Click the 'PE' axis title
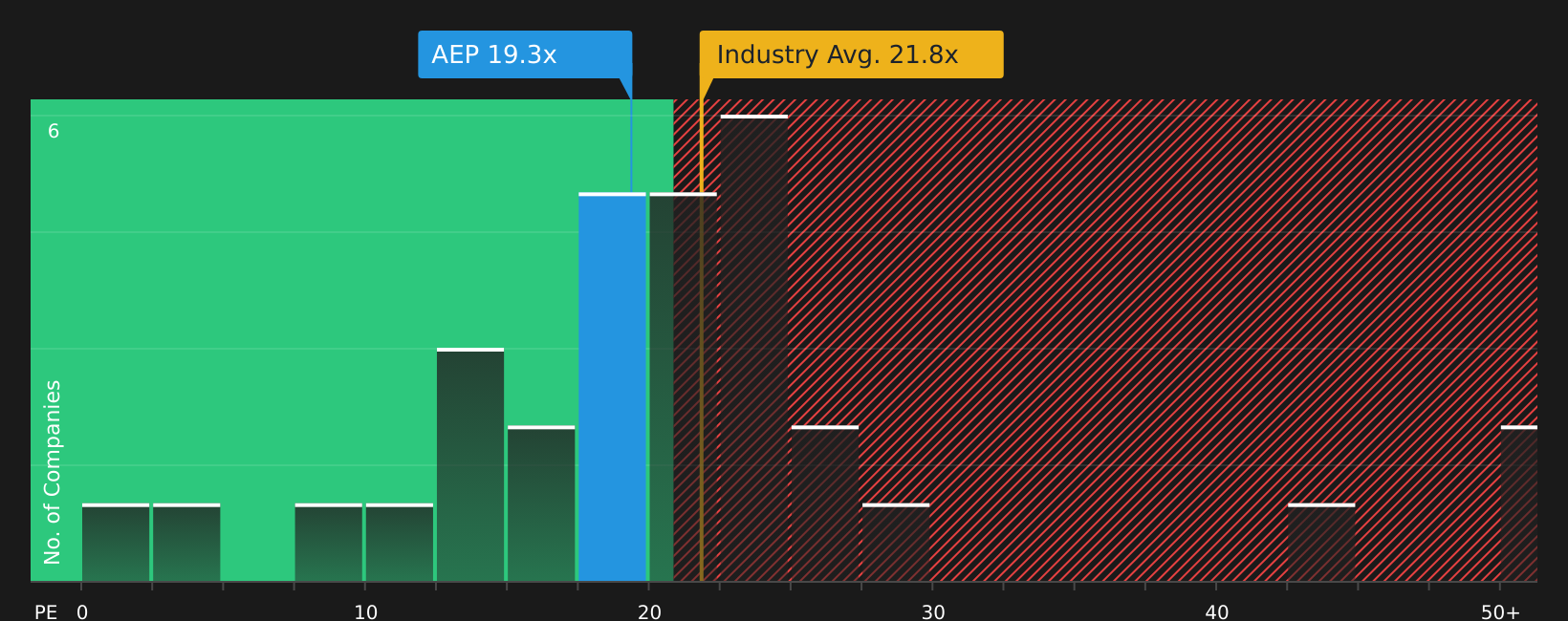The image size is (1568, 621). tap(46, 612)
